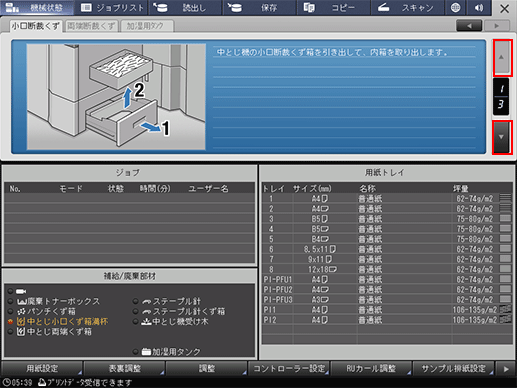Close the guidance screen with X
The image size is (517, 388).
[x=504, y=8]
